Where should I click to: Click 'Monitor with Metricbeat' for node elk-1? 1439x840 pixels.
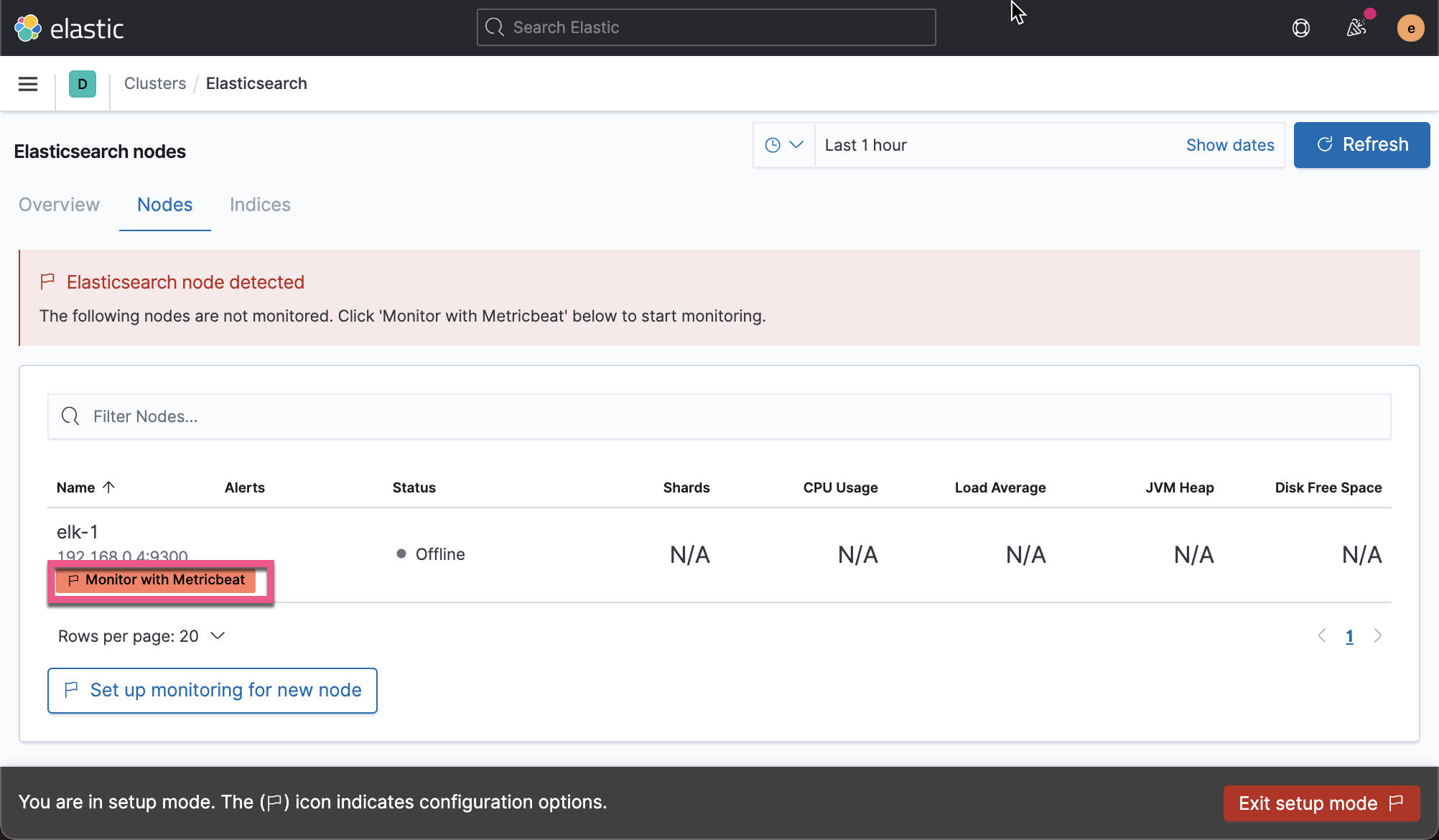(x=159, y=580)
